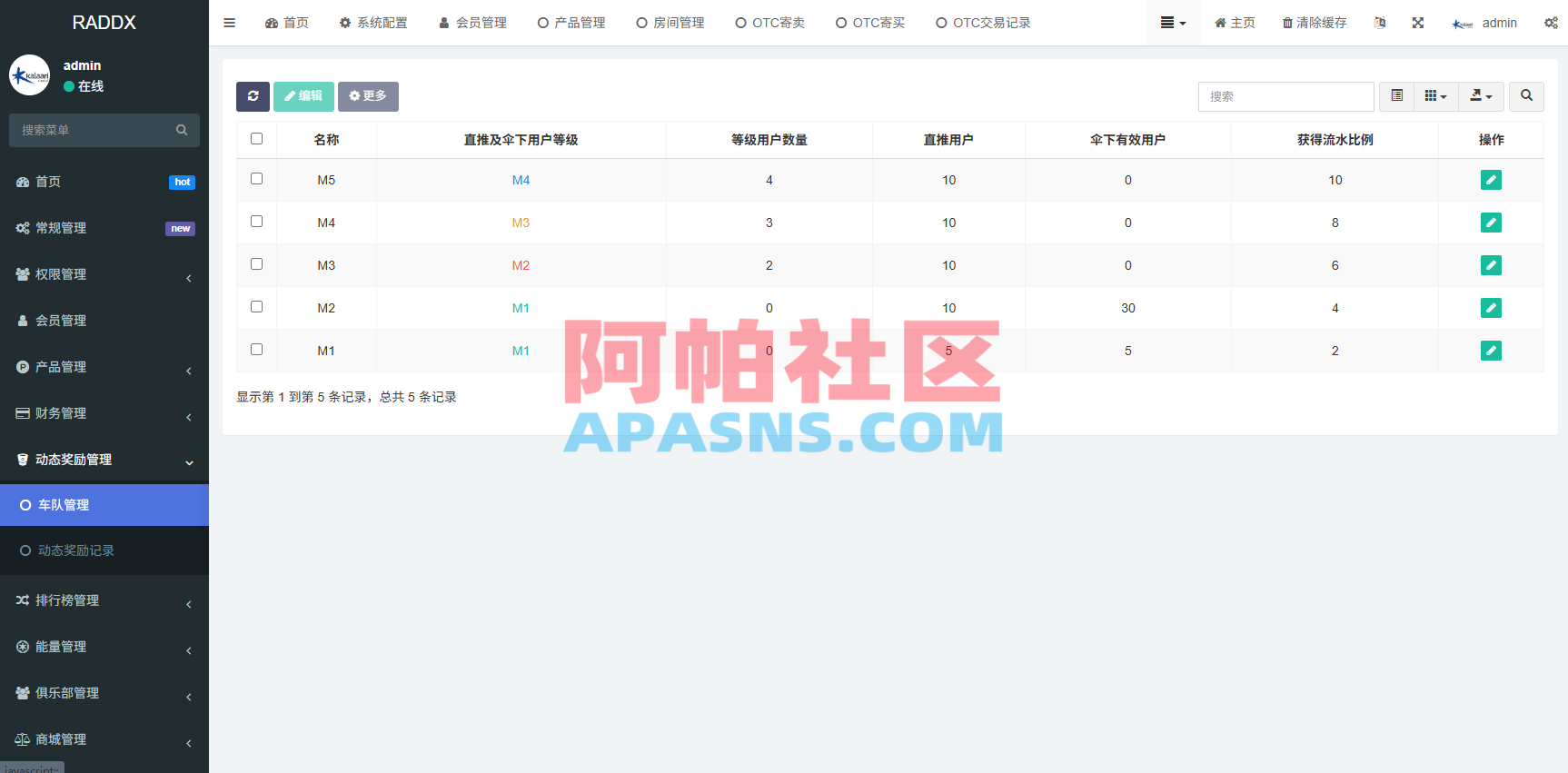The height and width of the screenshot is (773, 1568).
Task: Expand the 产品管理 sidebar menu
Action: (x=104, y=367)
